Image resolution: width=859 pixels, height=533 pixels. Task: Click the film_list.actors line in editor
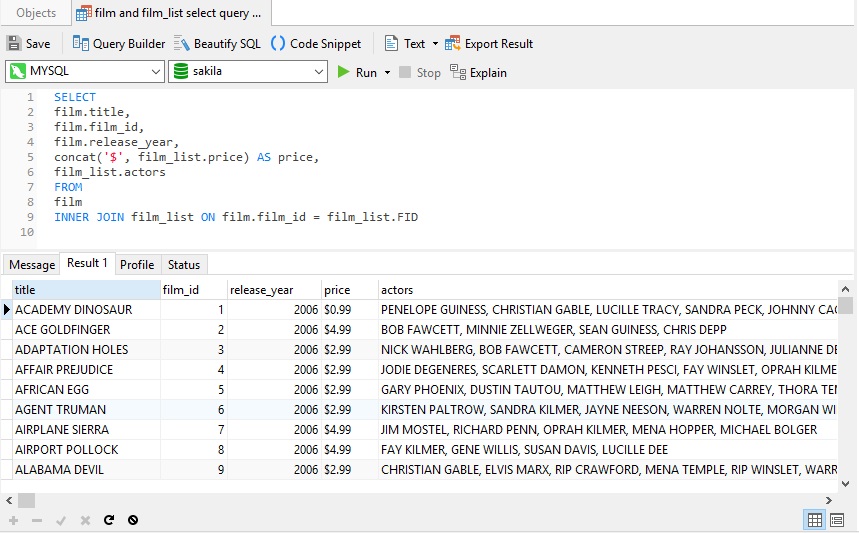click(110, 172)
